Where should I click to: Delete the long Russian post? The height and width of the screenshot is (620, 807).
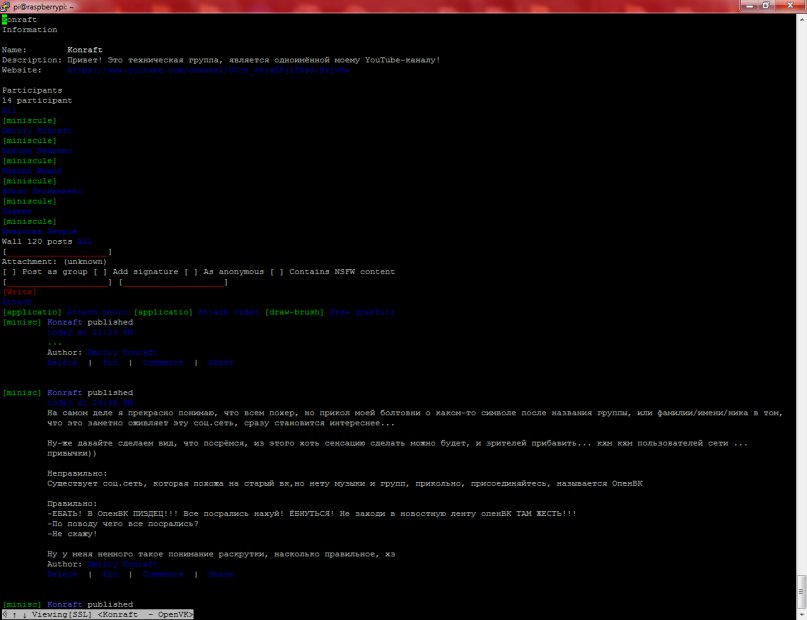click(x=62, y=574)
